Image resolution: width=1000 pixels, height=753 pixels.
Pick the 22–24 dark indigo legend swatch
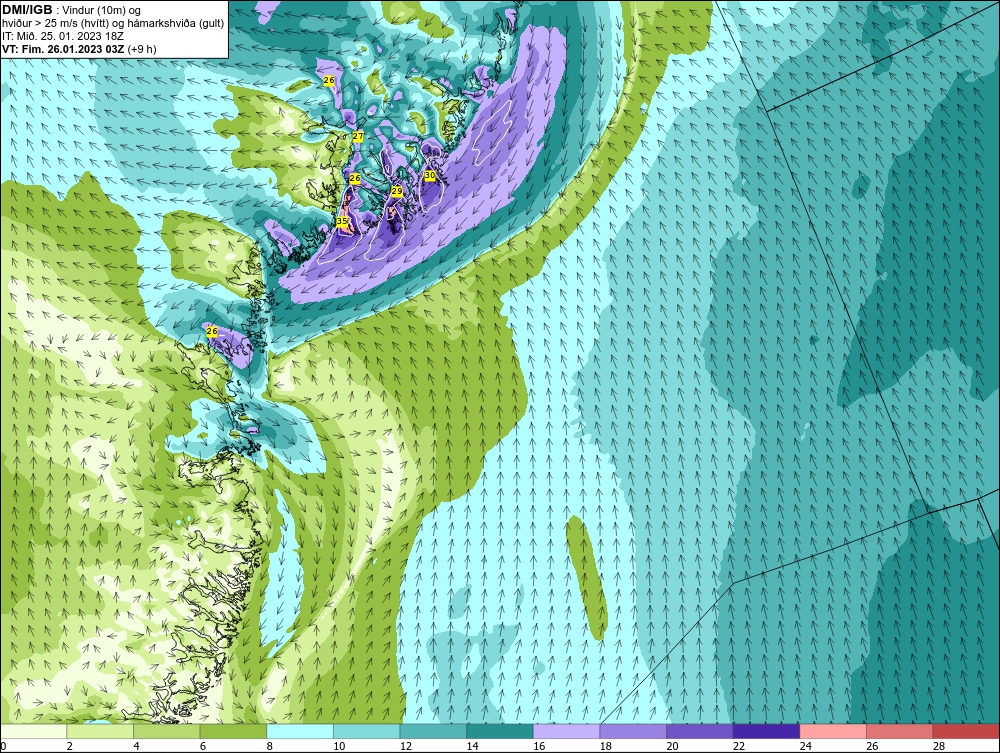pyautogui.click(x=766, y=731)
